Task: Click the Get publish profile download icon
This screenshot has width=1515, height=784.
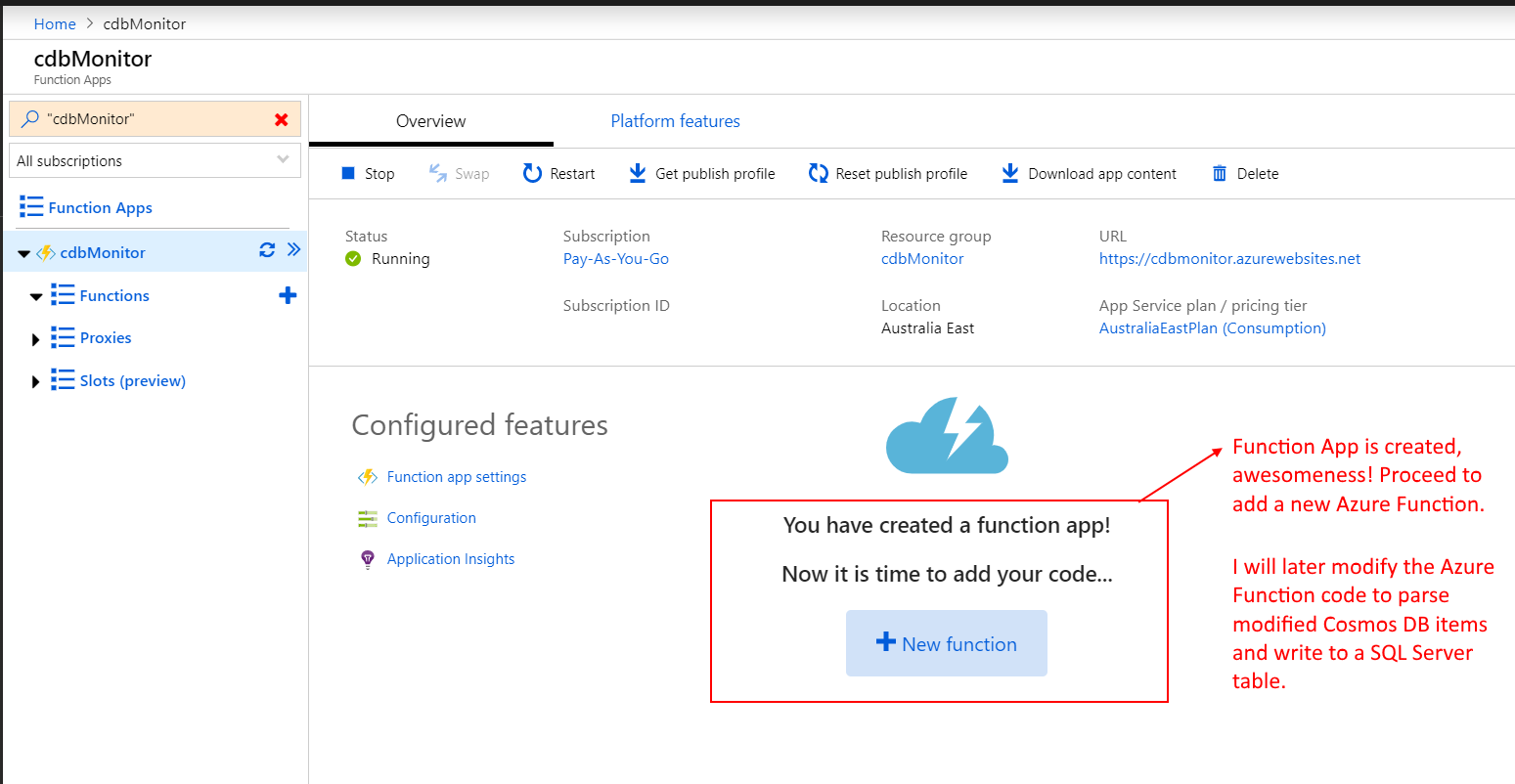Action: click(637, 174)
